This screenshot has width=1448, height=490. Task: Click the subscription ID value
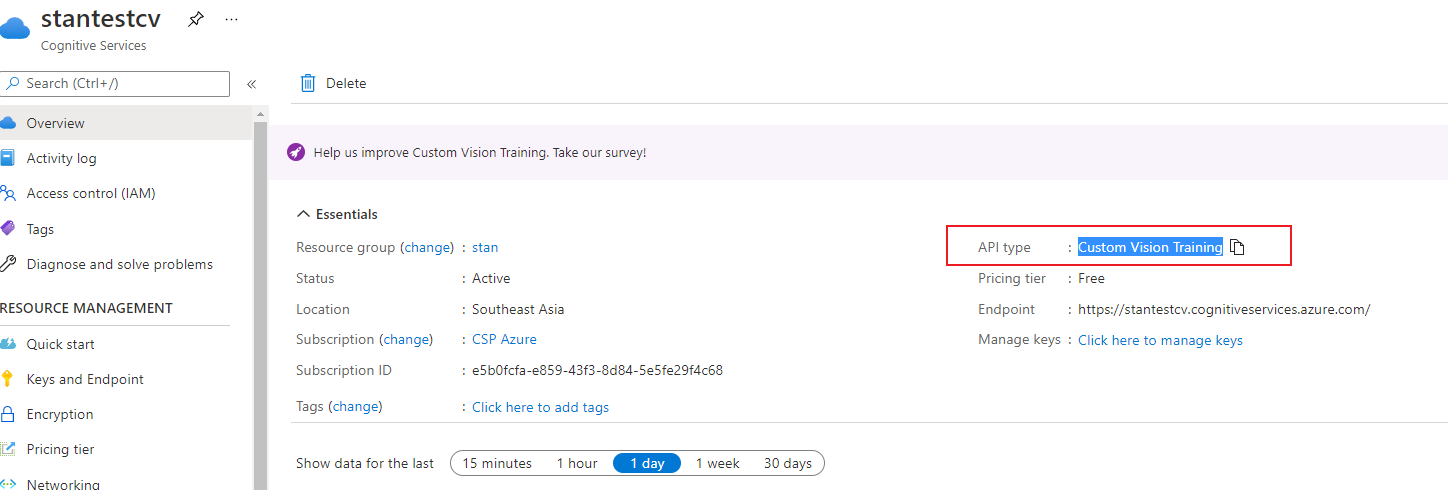(597, 370)
